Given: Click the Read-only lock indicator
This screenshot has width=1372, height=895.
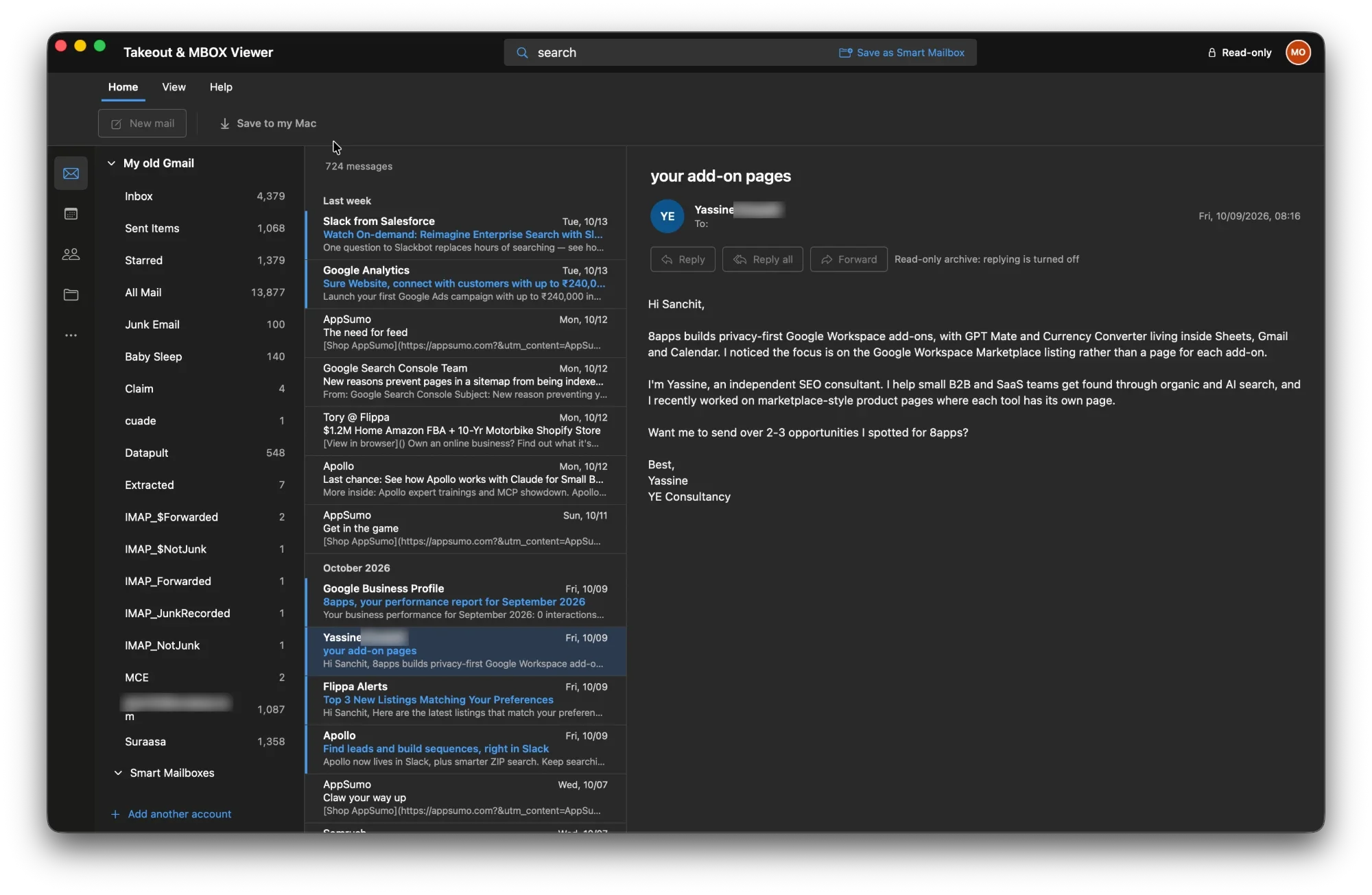Looking at the screenshot, I should [1240, 53].
